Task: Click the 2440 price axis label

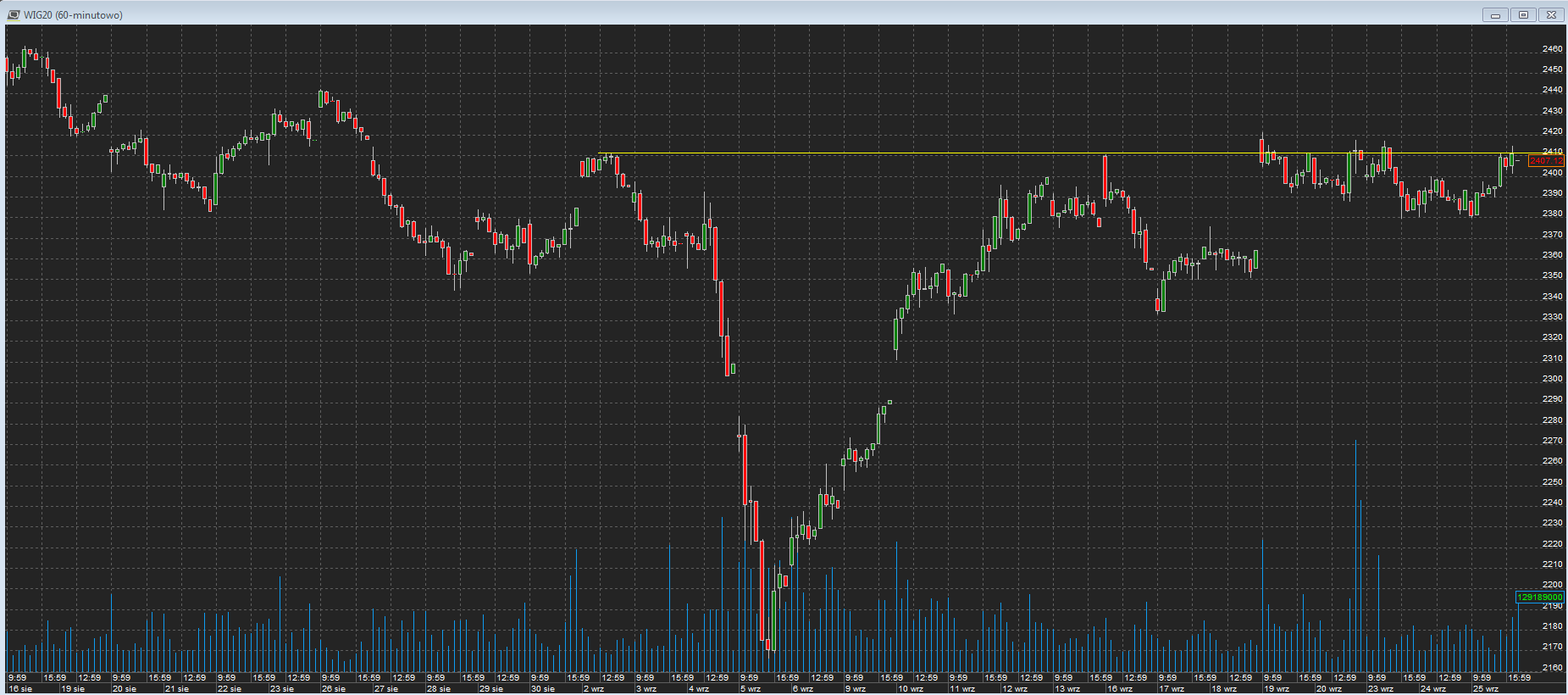Action: click(1553, 90)
